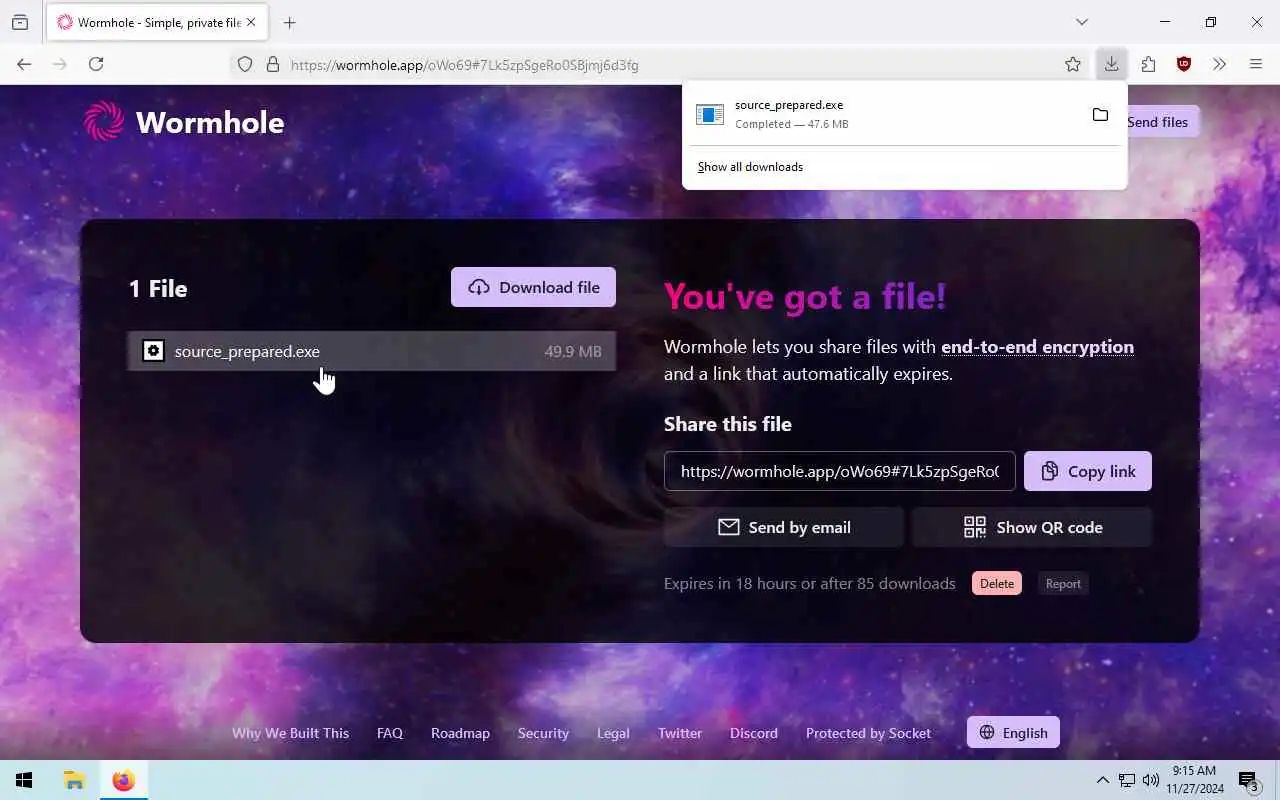
Task: Open the Extensions puzzle icon
Action: 1148,64
